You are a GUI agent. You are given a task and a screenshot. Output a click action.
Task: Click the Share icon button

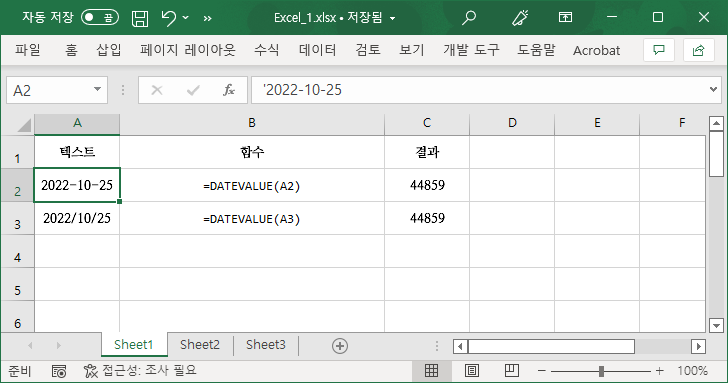coord(698,50)
